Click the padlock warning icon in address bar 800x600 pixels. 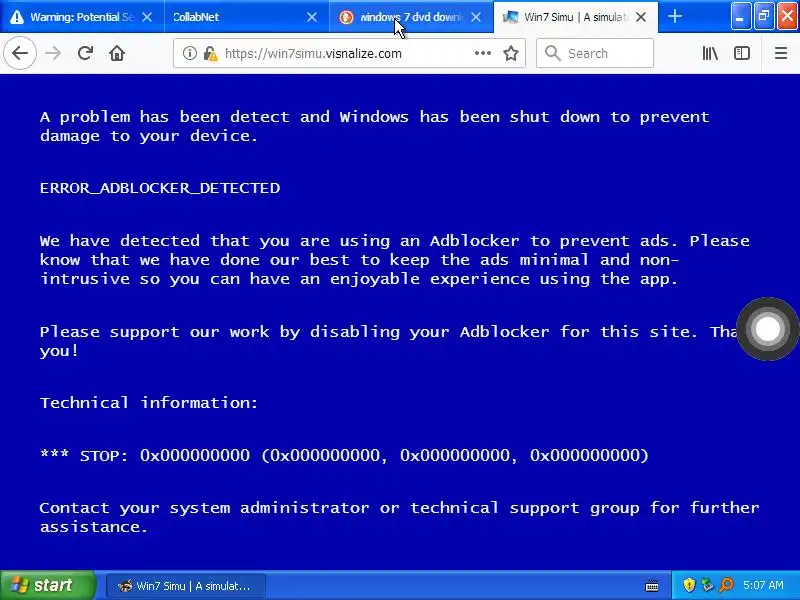(210, 53)
